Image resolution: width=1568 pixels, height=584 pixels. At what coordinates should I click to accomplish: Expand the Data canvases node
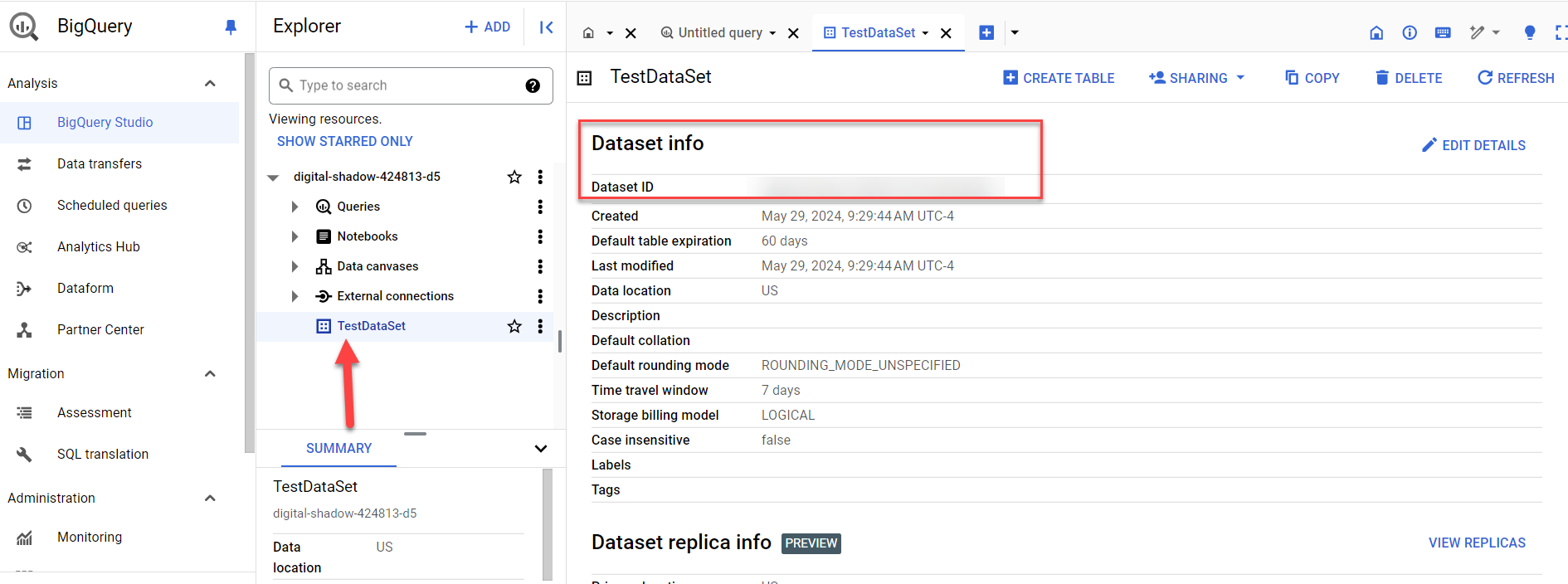[295, 266]
